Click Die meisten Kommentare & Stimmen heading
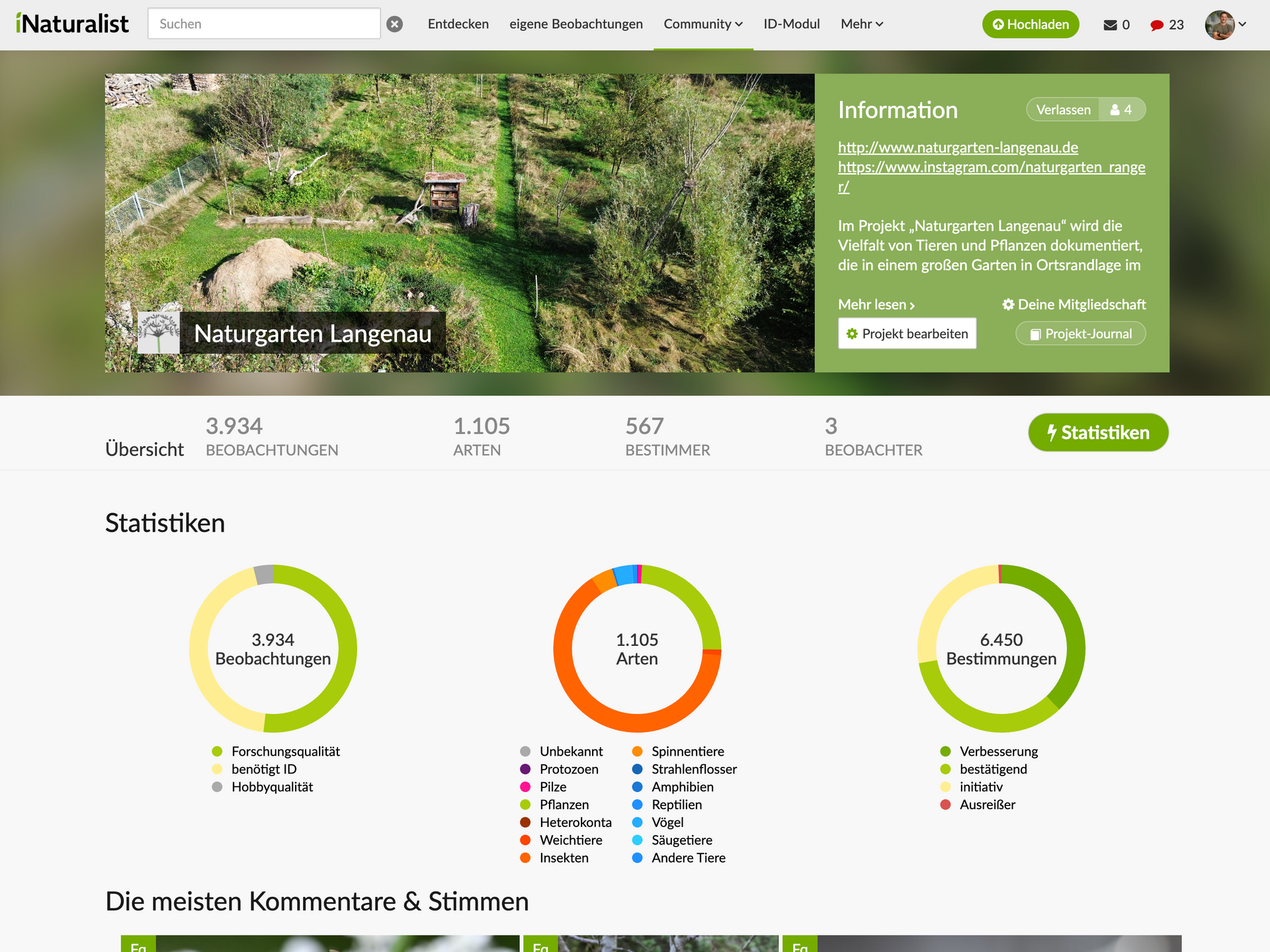1270x952 pixels. point(317,902)
